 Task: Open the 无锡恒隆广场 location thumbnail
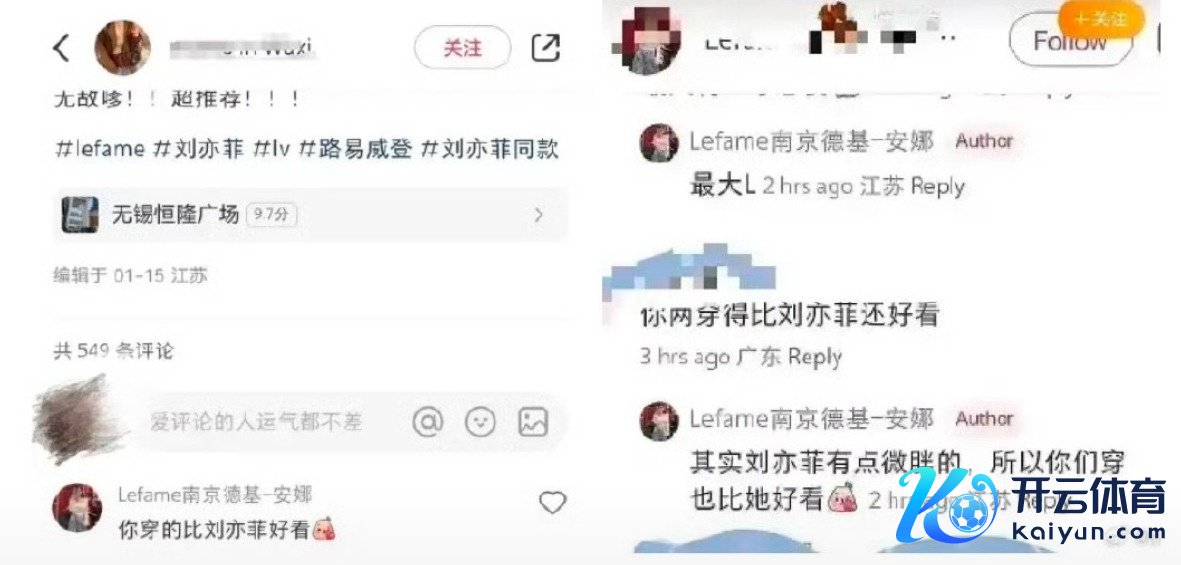(80, 215)
